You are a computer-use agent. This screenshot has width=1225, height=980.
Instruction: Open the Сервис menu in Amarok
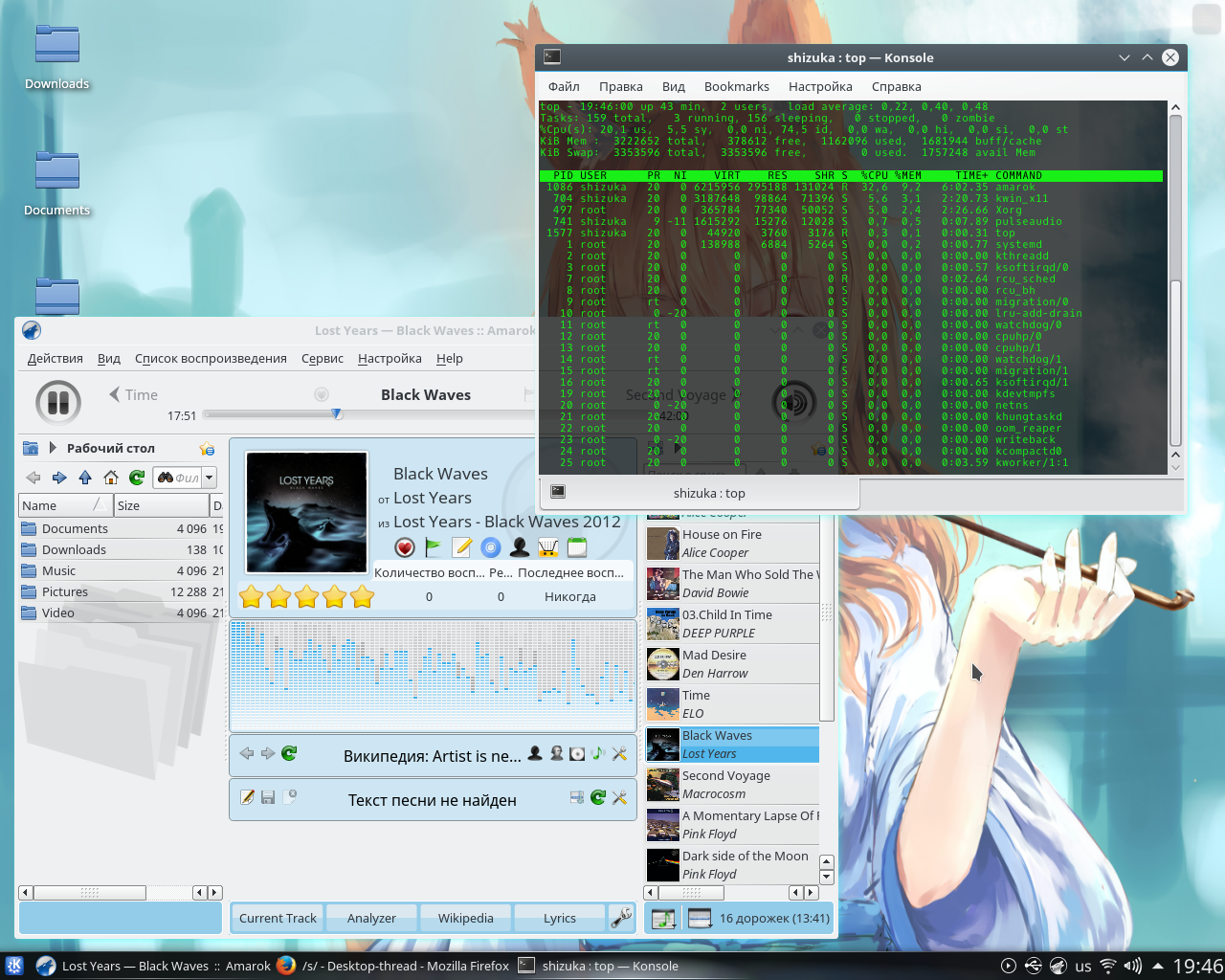point(322,358)
